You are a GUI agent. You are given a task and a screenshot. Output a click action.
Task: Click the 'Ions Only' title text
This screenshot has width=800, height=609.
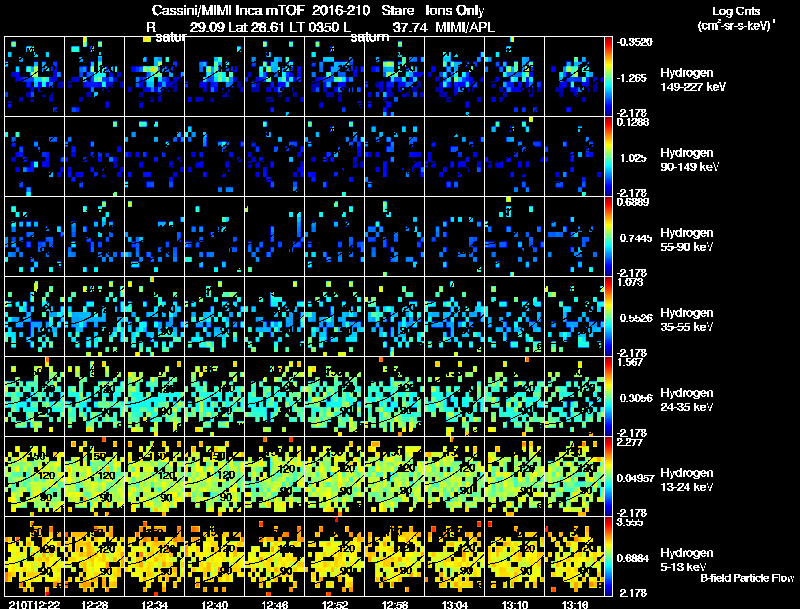click(454, 11)
